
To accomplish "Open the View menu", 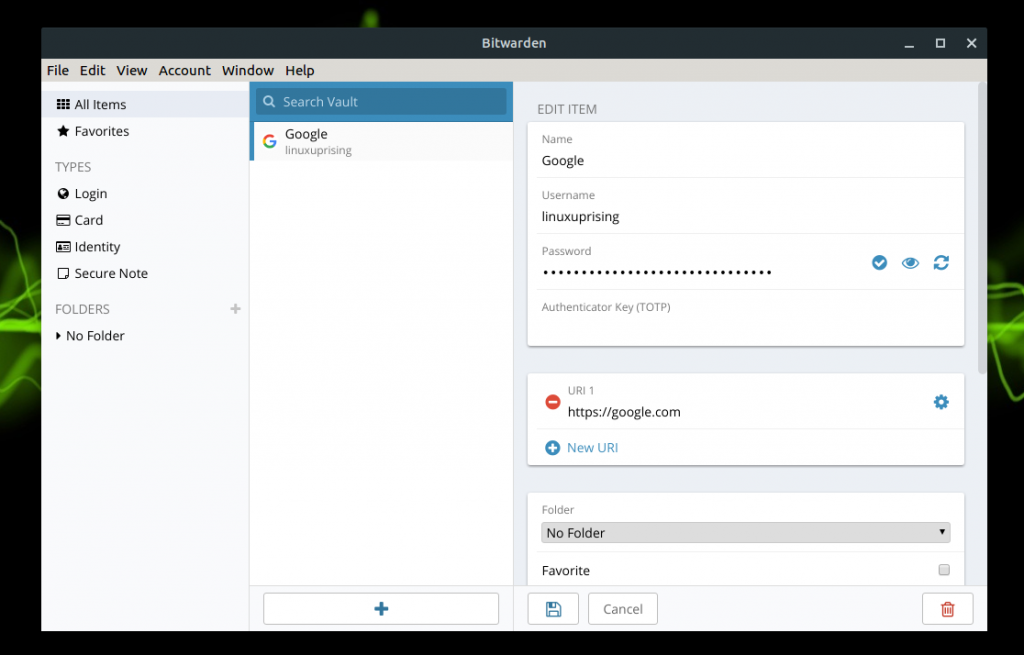I will 131,70.
